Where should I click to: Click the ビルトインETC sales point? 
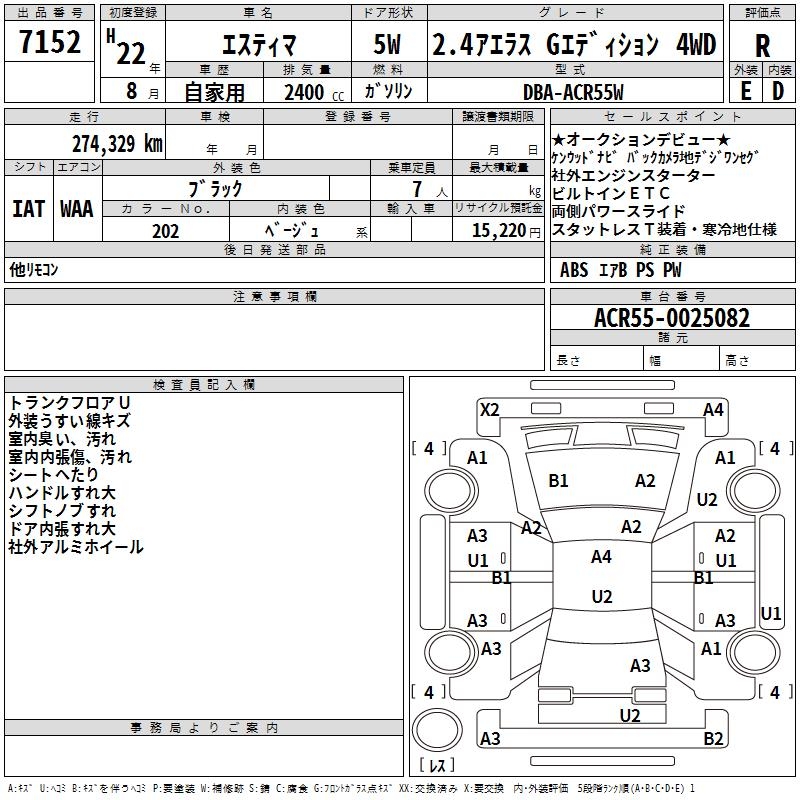click(x=611, y=193)
